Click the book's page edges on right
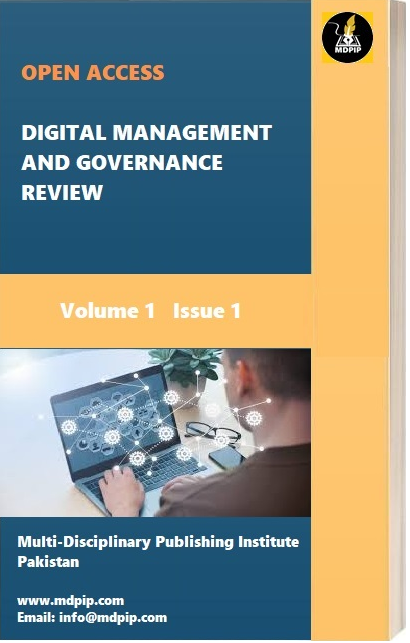This screenshot has width=410, height=643. coord(399,320)
